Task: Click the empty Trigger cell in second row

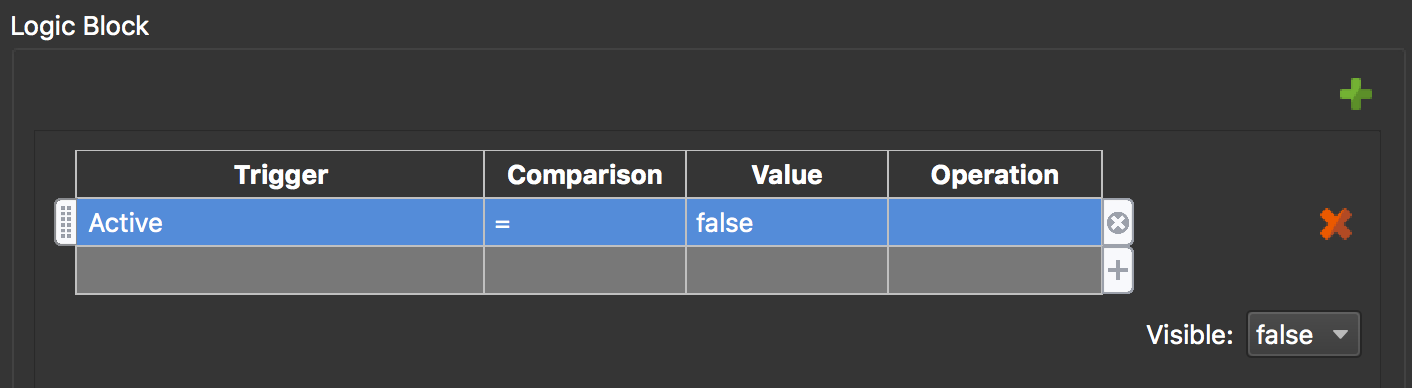Action: pyautogui.click(x=280, y=270)
